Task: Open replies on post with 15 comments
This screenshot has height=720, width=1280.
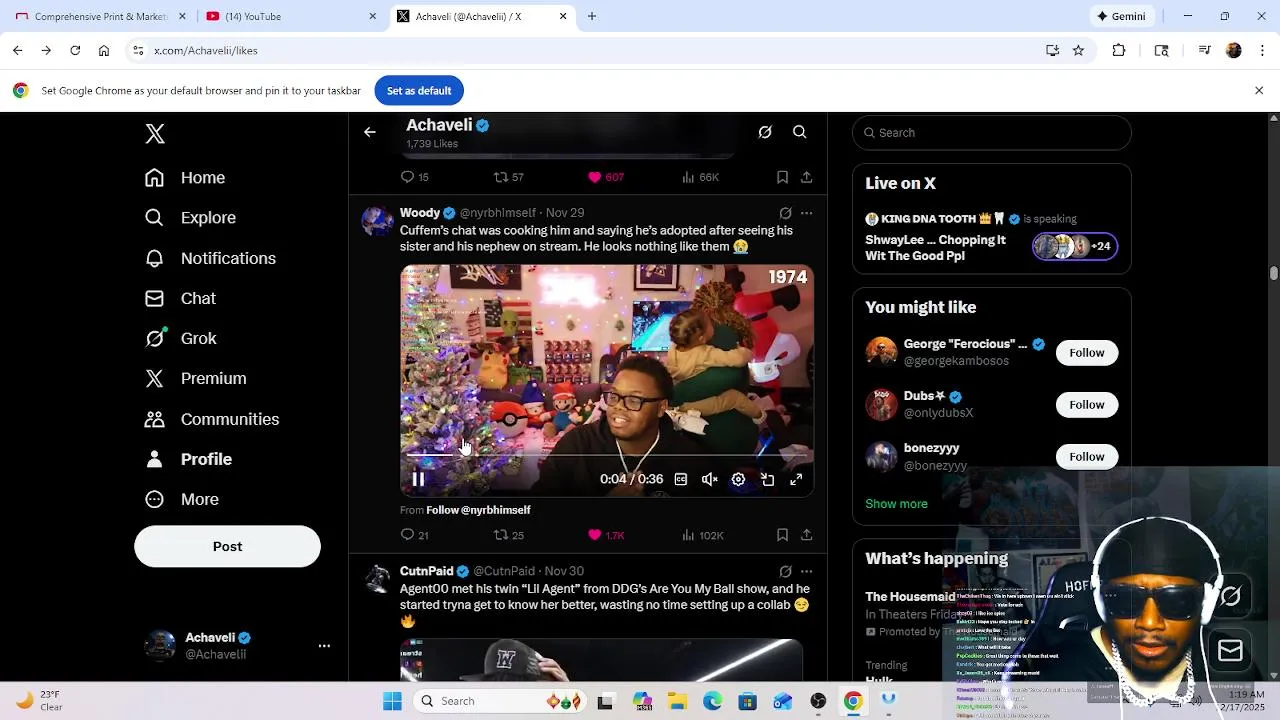Action: [x=414, y=177]
